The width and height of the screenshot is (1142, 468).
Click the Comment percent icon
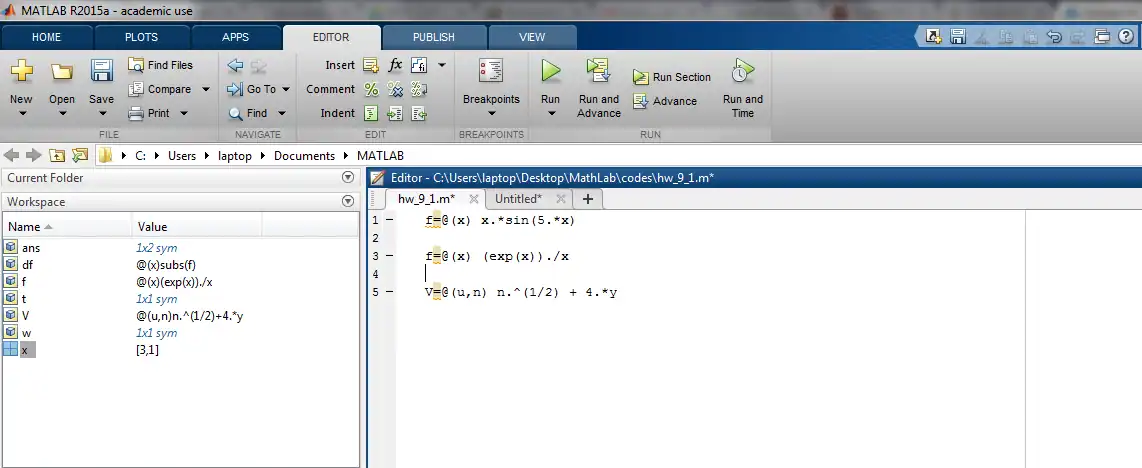[x=371, y=89]
